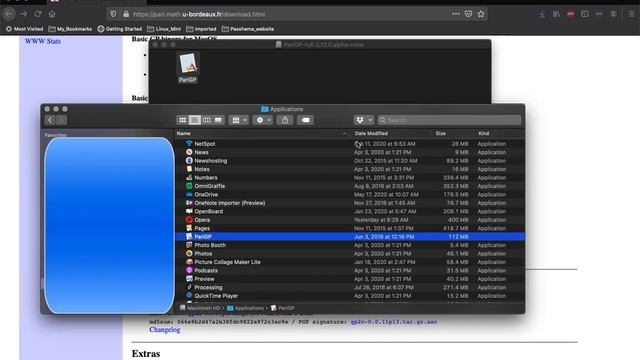Save page to Pocket
The width and height of the screenshot is (640, 360).
468,14
